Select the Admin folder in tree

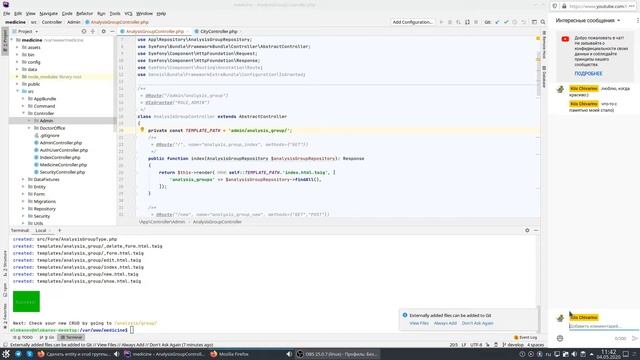[46, 121]
